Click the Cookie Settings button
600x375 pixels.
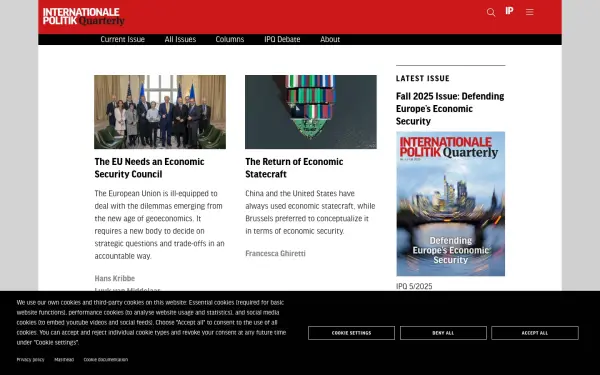tap(351, 333)
